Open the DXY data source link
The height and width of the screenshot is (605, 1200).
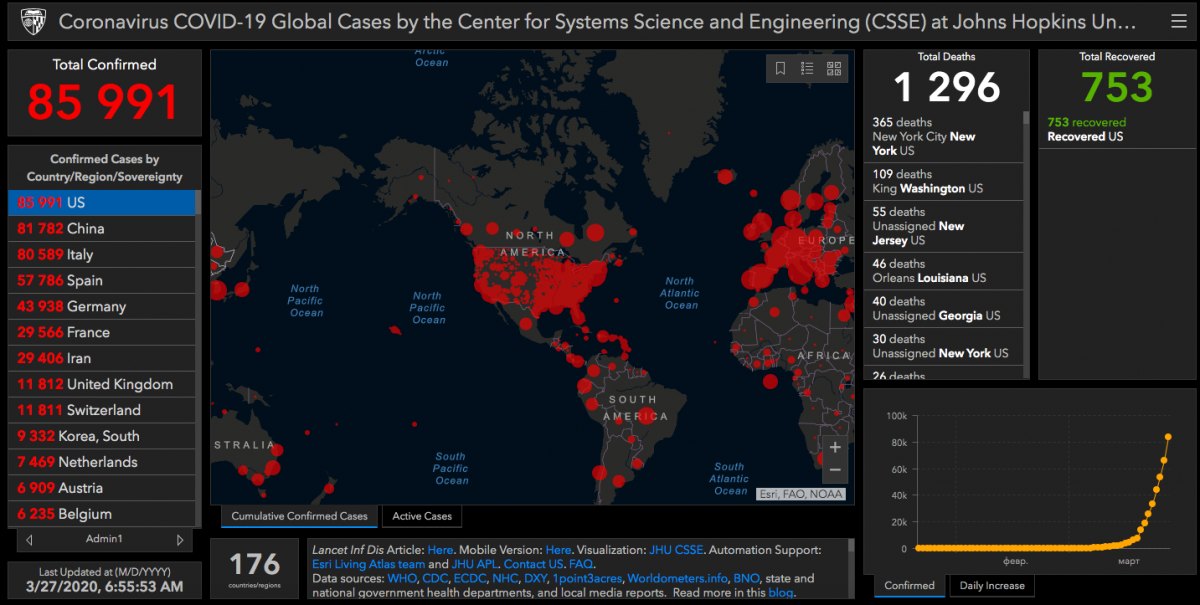click(536, 578)
